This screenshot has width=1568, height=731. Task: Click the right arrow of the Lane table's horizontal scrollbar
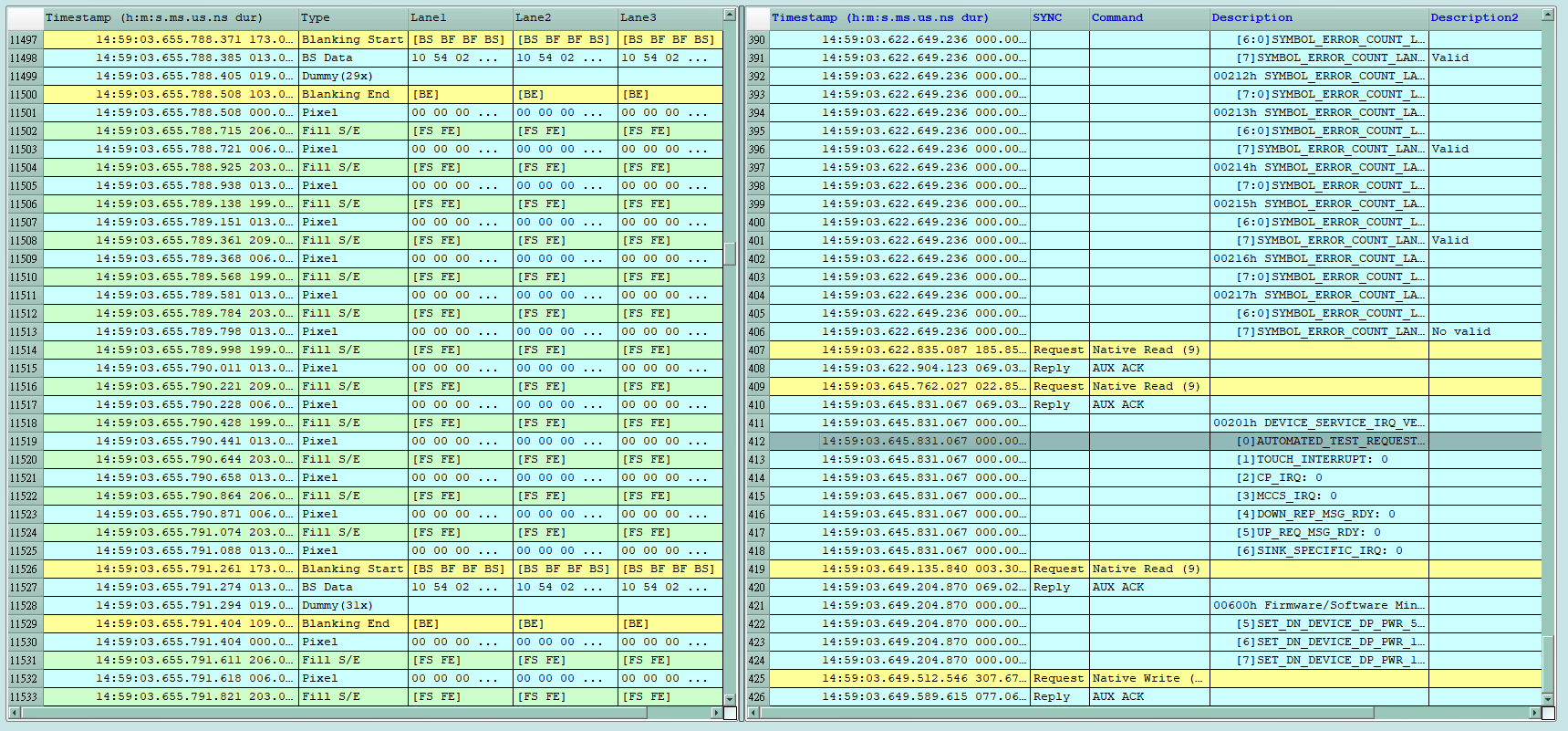point(717,713)
